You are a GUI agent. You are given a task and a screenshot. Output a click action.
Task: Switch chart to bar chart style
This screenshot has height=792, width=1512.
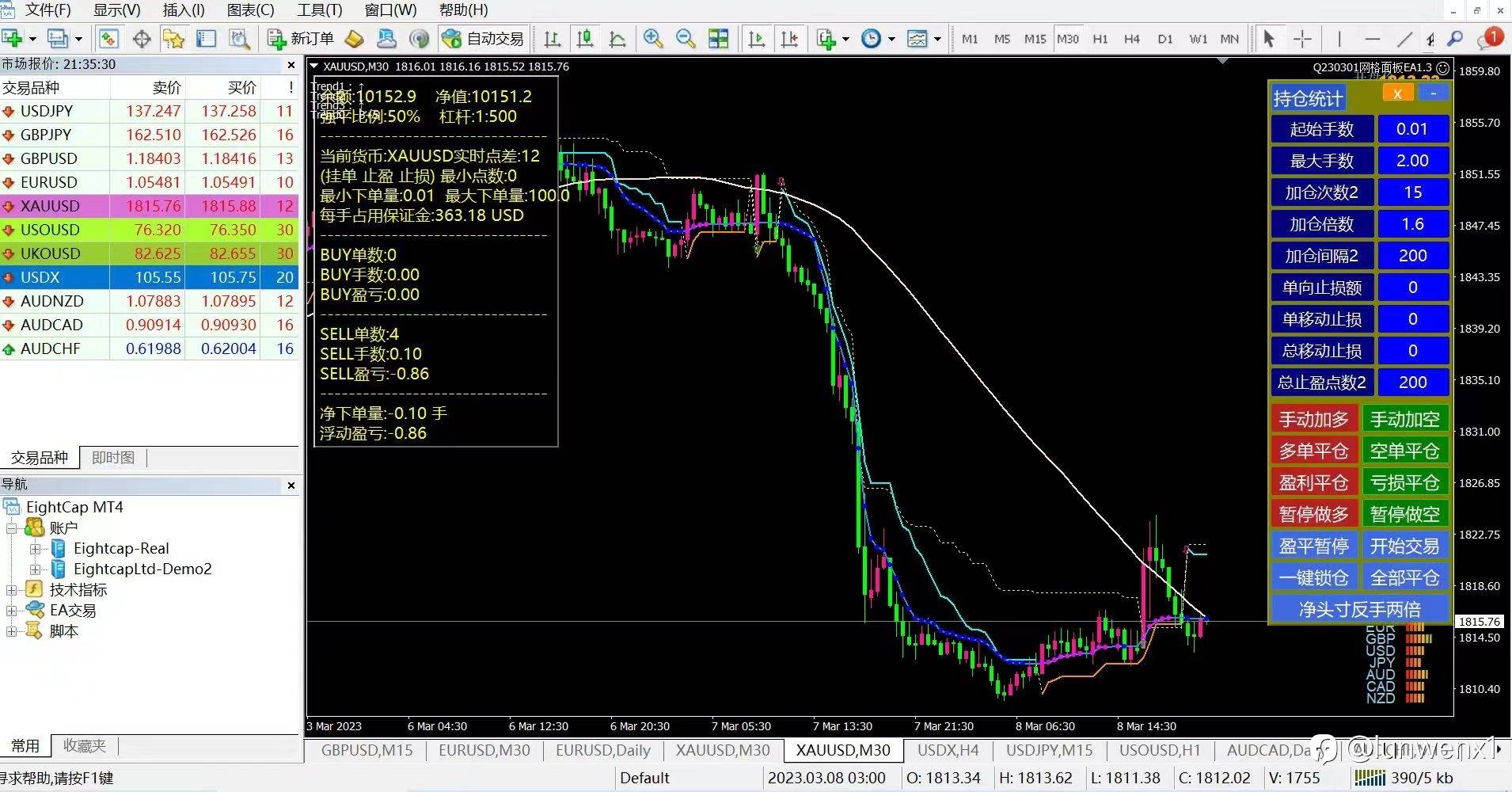point(553,38)
